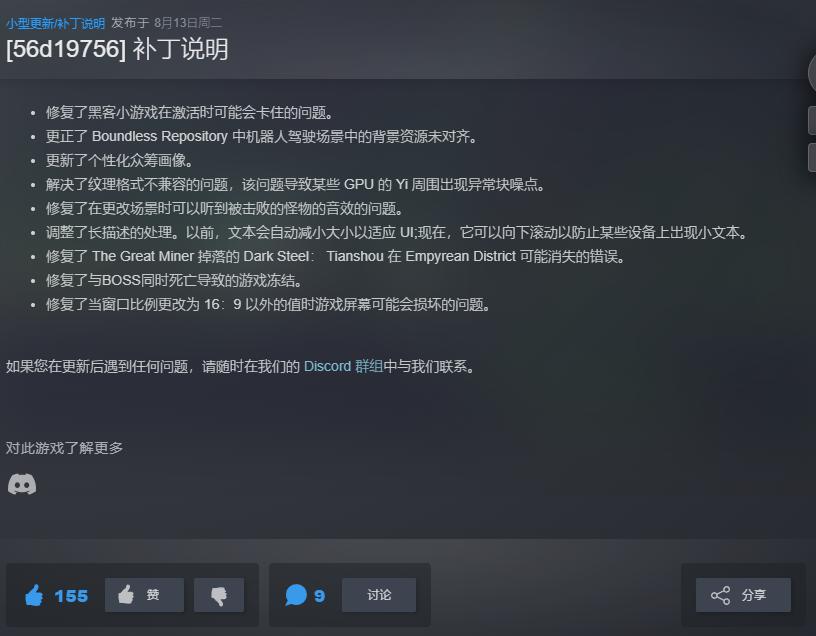Open the 小型更新/补丁说明 category link
This screenshot has height=636, width=816.
(x=56, y=23)
